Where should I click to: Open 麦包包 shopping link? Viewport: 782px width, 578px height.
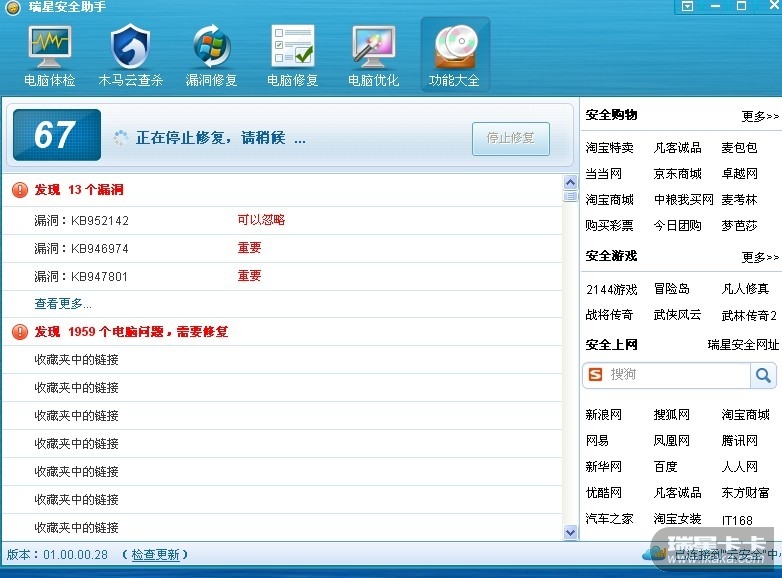click(x=740, y=148)
